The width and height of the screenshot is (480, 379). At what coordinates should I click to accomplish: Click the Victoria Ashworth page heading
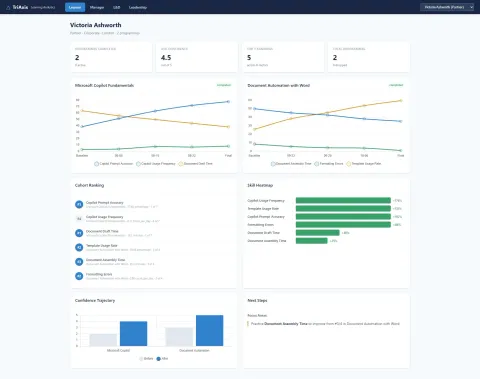(96, 25)
